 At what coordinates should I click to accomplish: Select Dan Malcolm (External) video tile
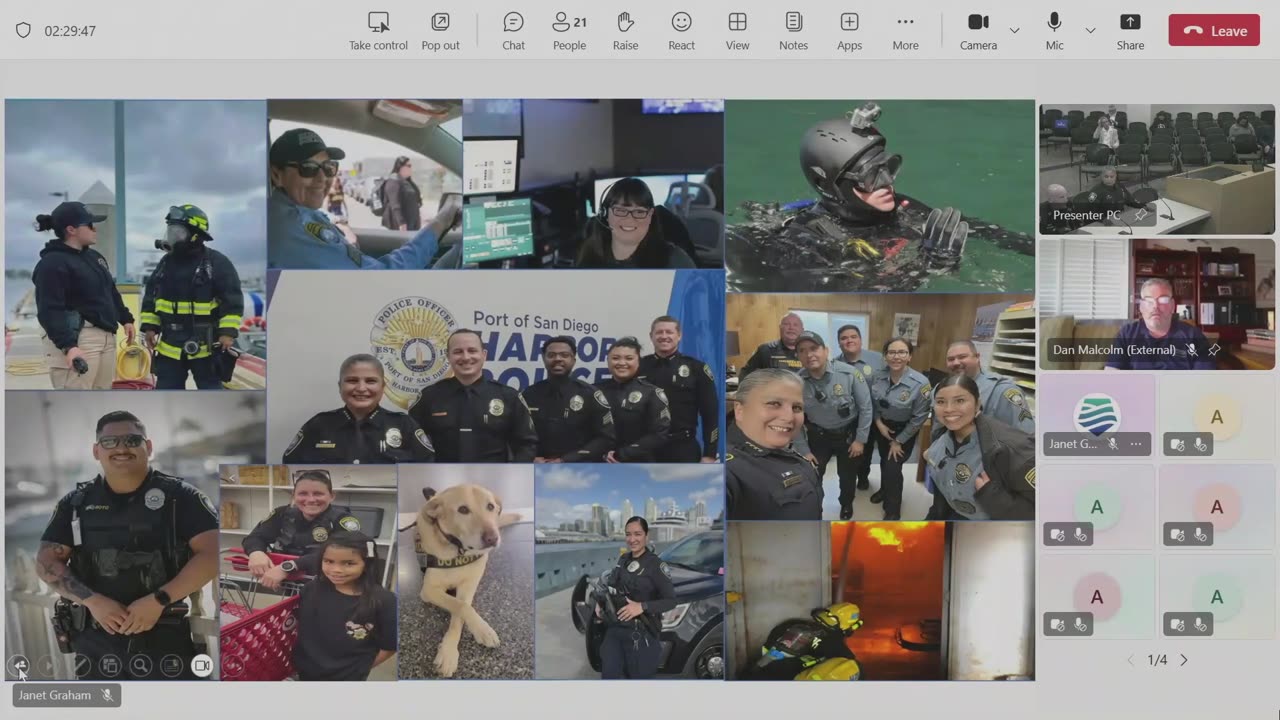point(1157,304)
